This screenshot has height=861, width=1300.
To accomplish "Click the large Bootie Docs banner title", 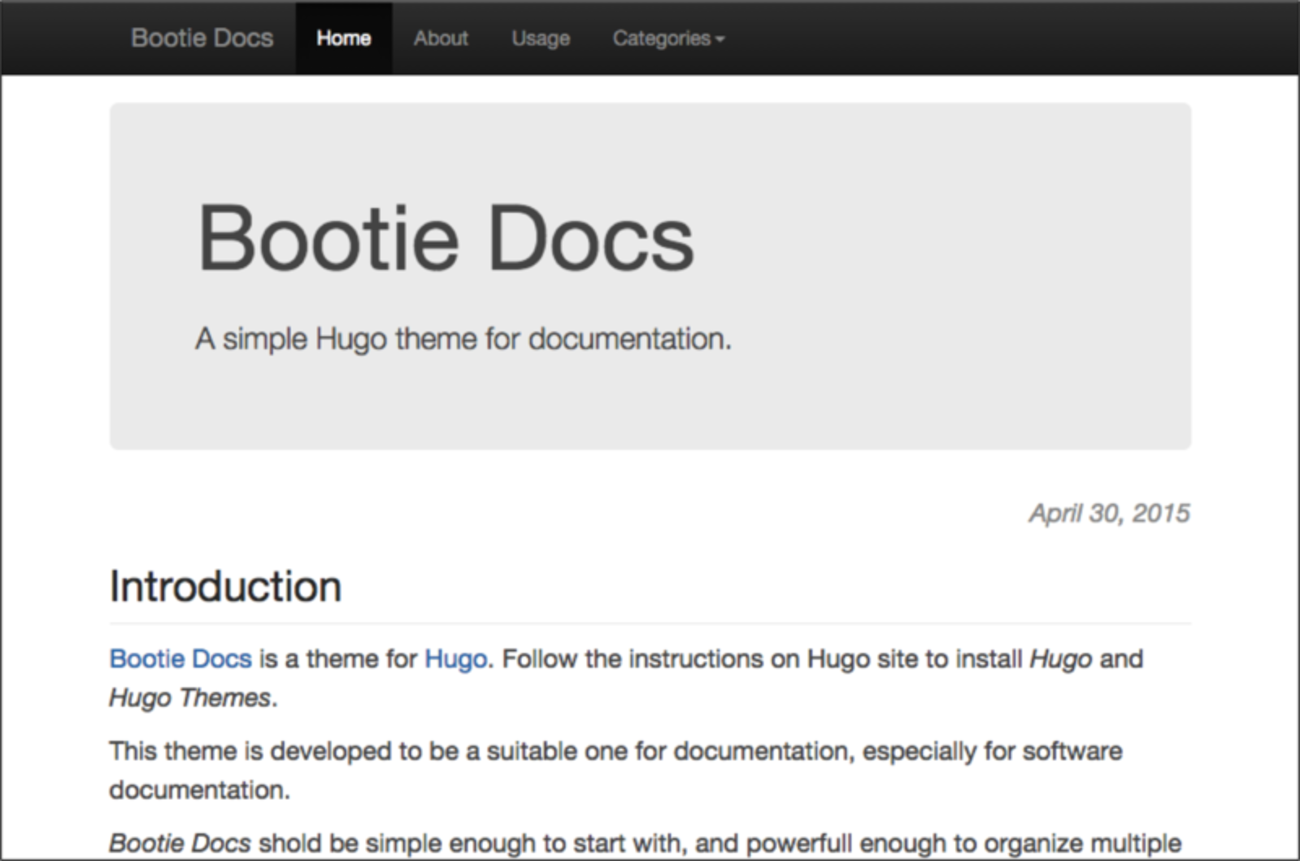I will 446,237.
